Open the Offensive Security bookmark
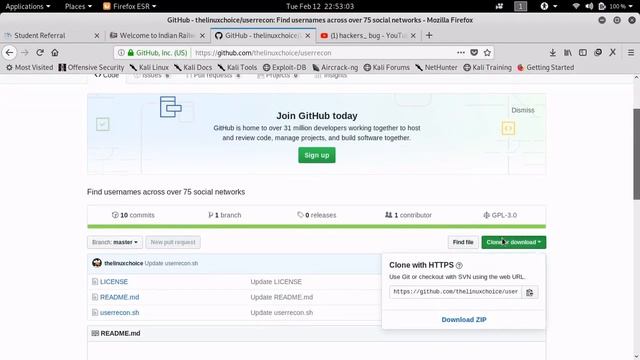640x360 pixels. (91, 67)
